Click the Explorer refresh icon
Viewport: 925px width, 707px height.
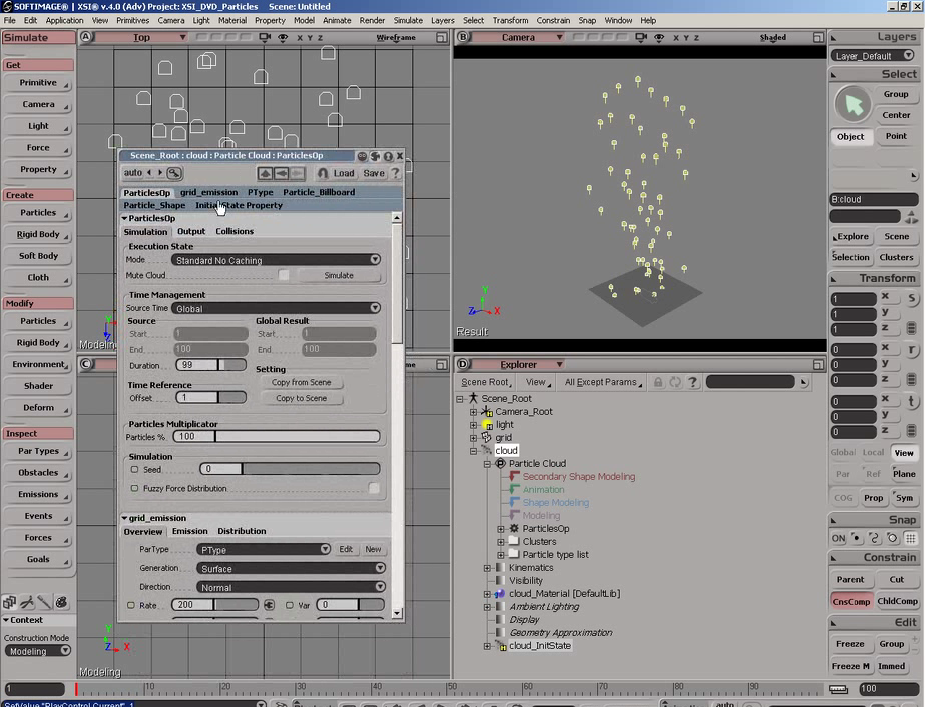675,382
